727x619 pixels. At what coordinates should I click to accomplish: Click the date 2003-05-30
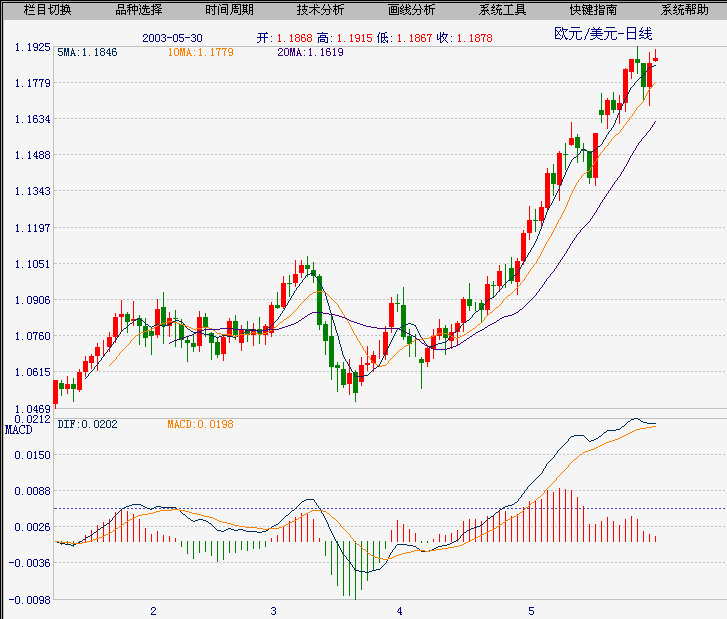click(172, 38)
